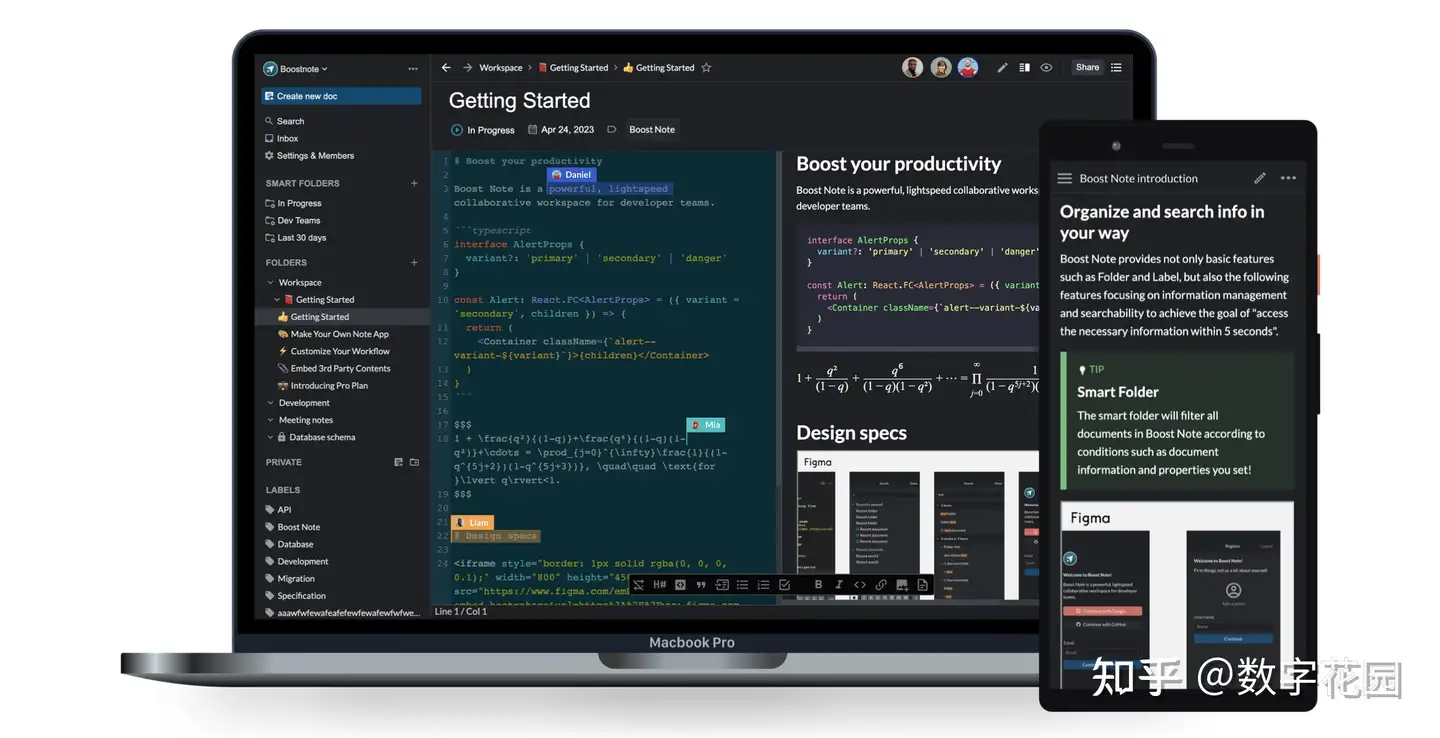This screenshot has height=738, width=1440.
Task: Insert a template from the toolbar
Action: coord(922,585)
